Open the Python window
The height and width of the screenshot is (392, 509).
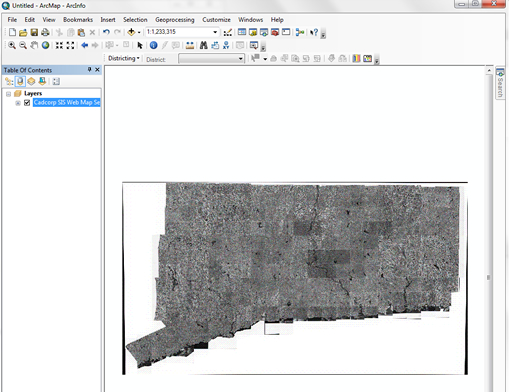[286, 32]
